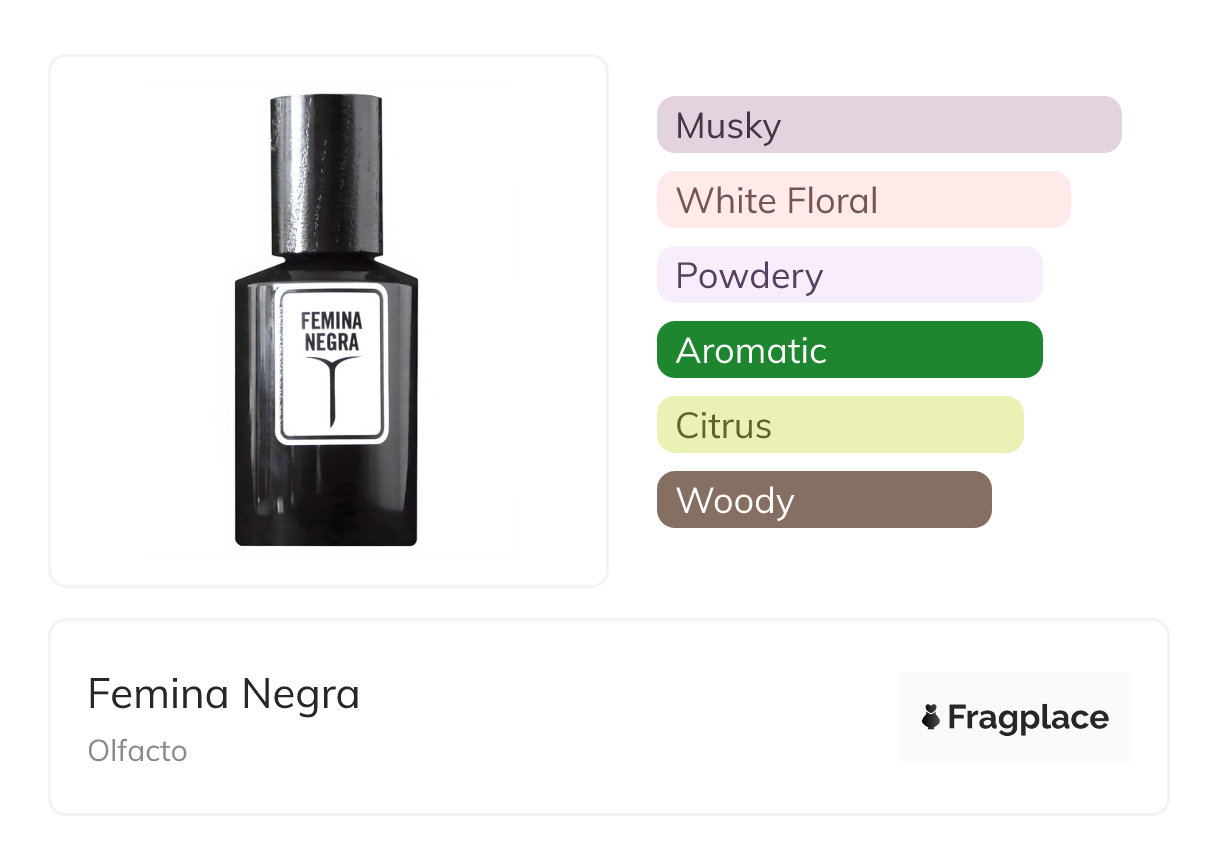1218x864 pixels.
Task: Open the Olfacto brand link
Action: click(x=137, y=751)
